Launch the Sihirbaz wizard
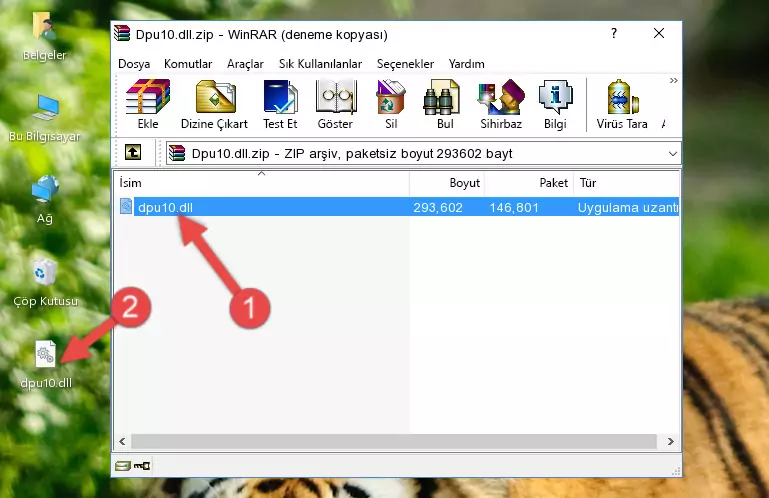Viewport: 769px width, 498px height. (x=501, y=104)
